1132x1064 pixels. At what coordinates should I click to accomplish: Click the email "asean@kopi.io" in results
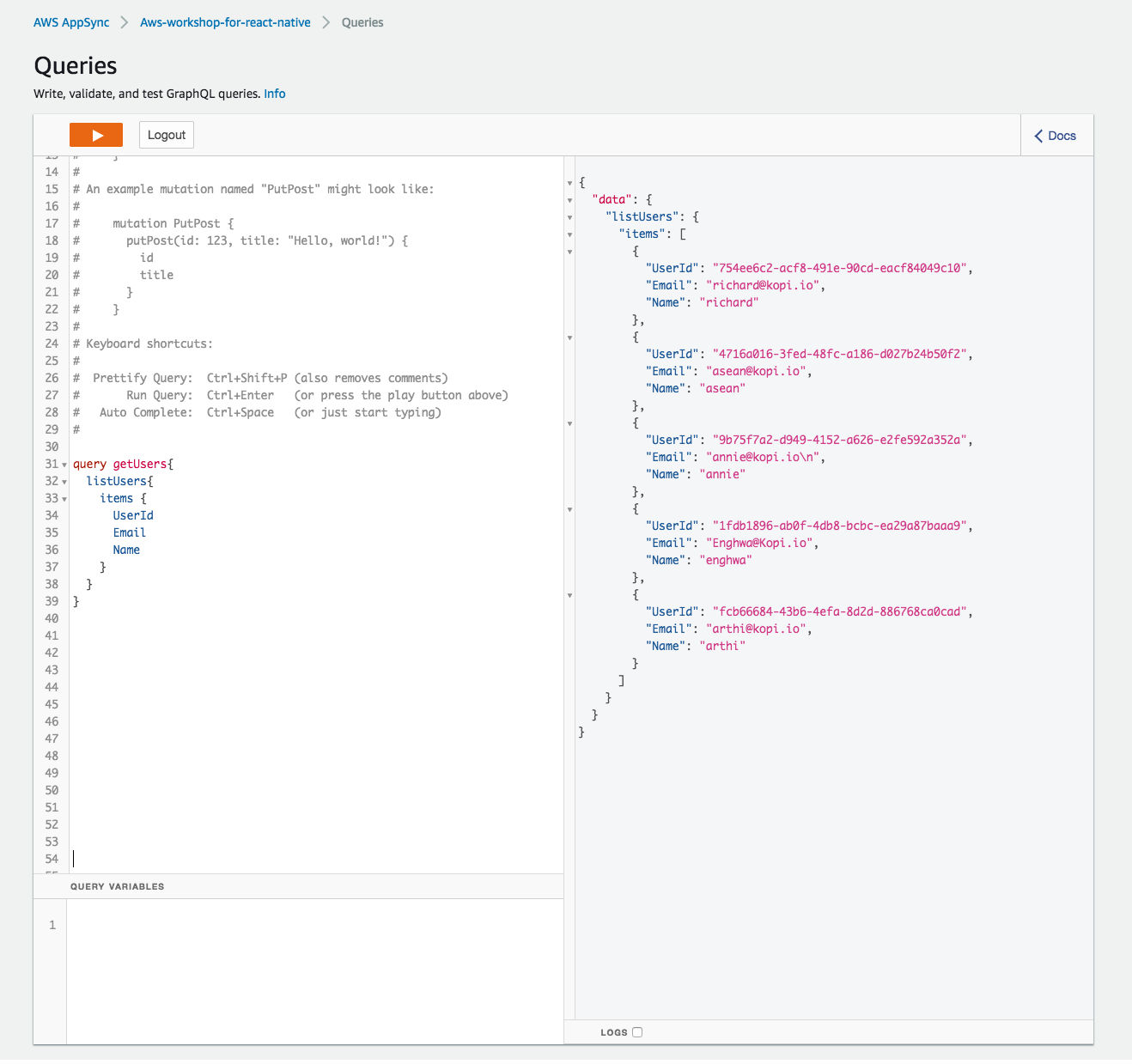point(756,371)
